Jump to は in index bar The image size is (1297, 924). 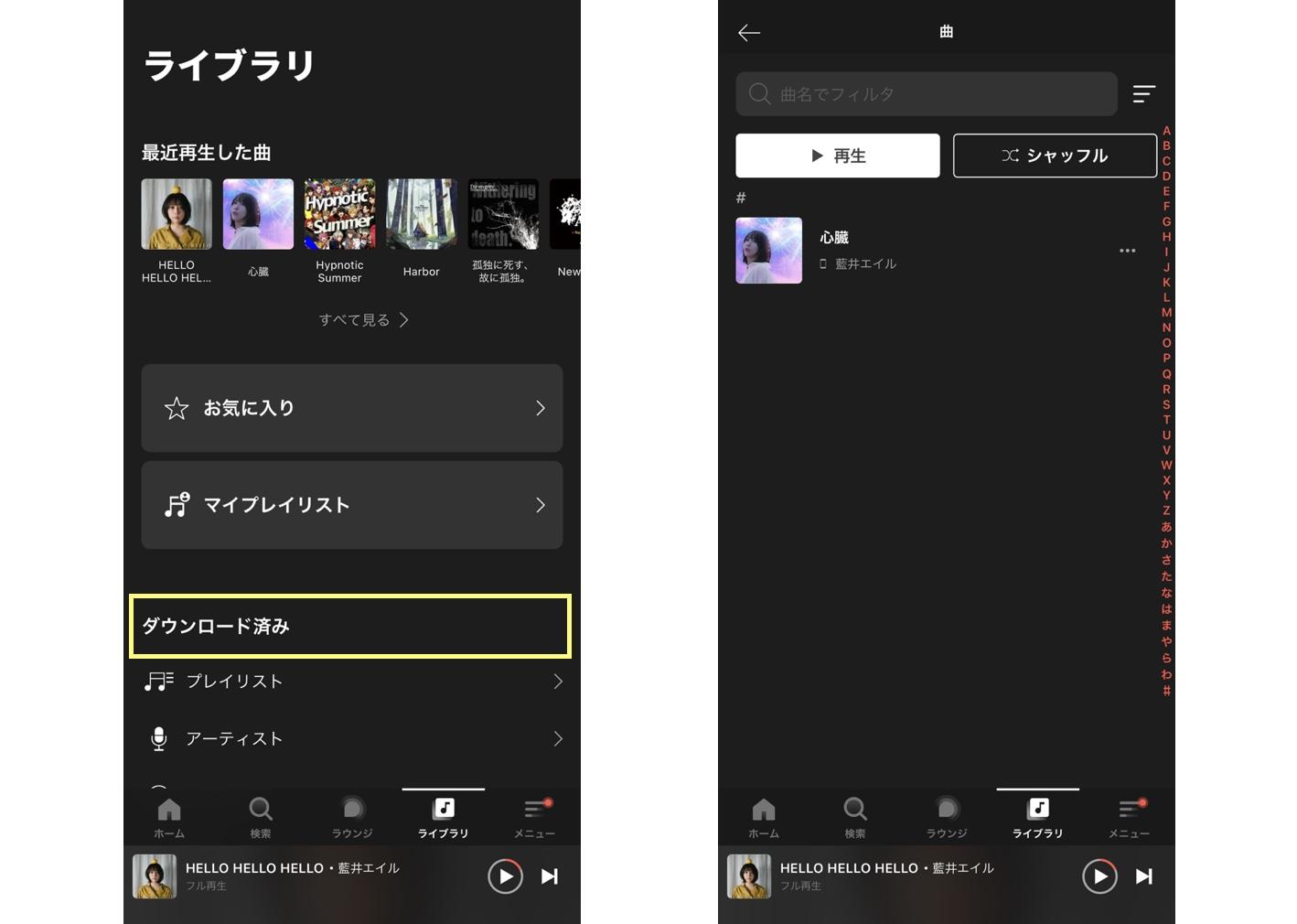1166,609
